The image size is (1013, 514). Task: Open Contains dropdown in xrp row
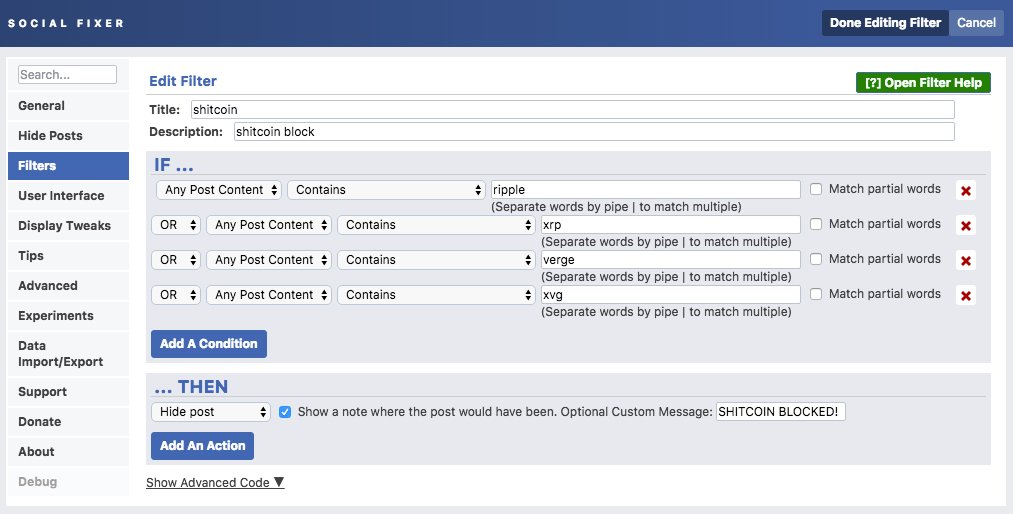pyautogui.click(x=436, y=225)
